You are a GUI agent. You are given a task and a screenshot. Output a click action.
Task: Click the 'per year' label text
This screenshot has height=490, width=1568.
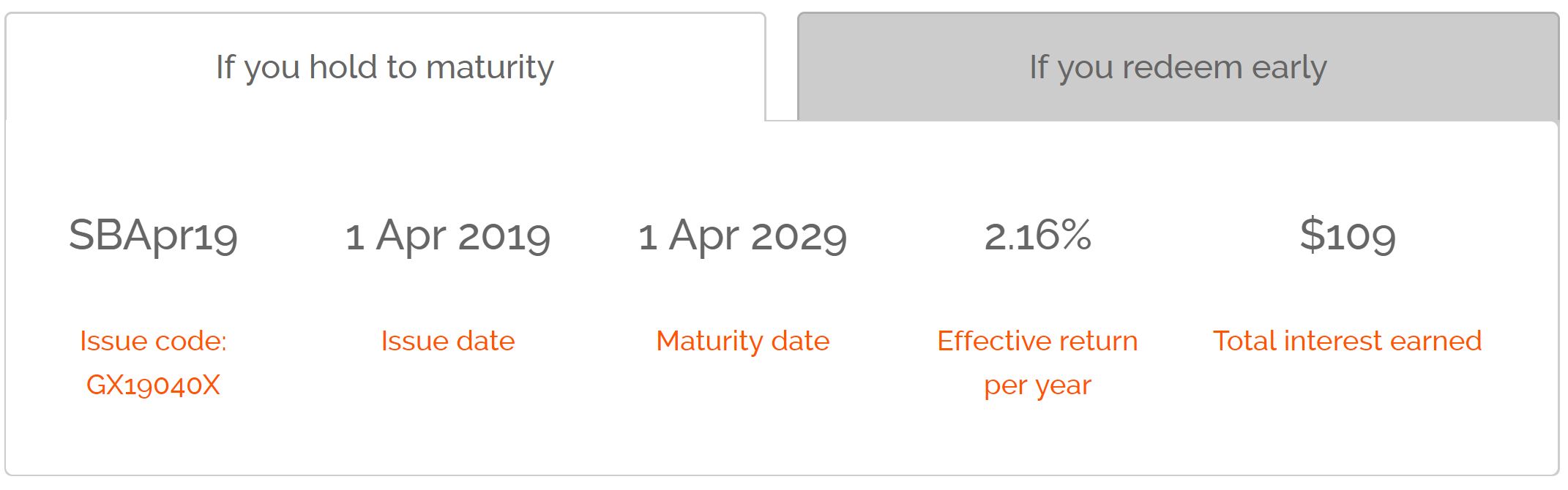(1037, 385)
